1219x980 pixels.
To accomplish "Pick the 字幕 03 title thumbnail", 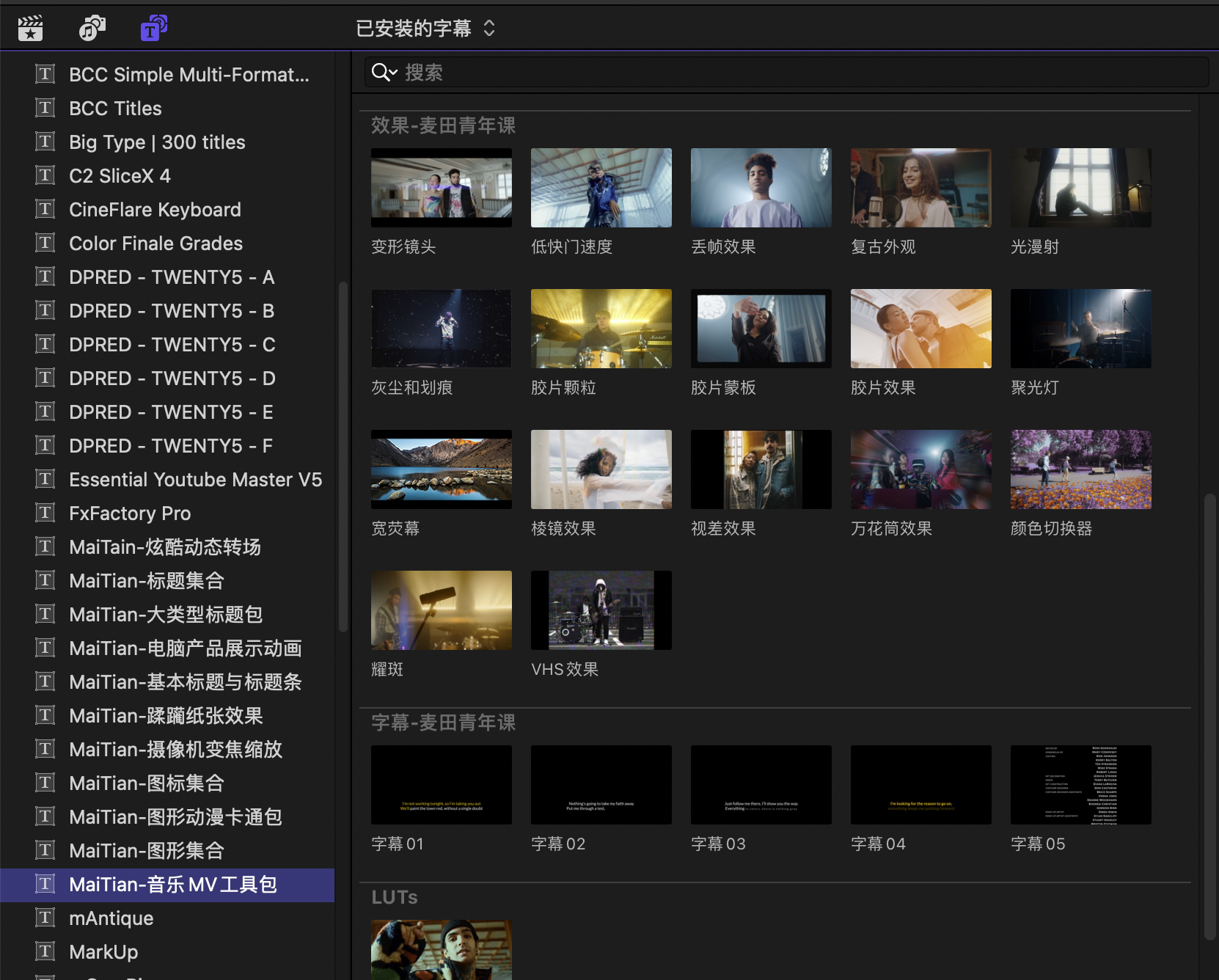I will coord(761,785).
